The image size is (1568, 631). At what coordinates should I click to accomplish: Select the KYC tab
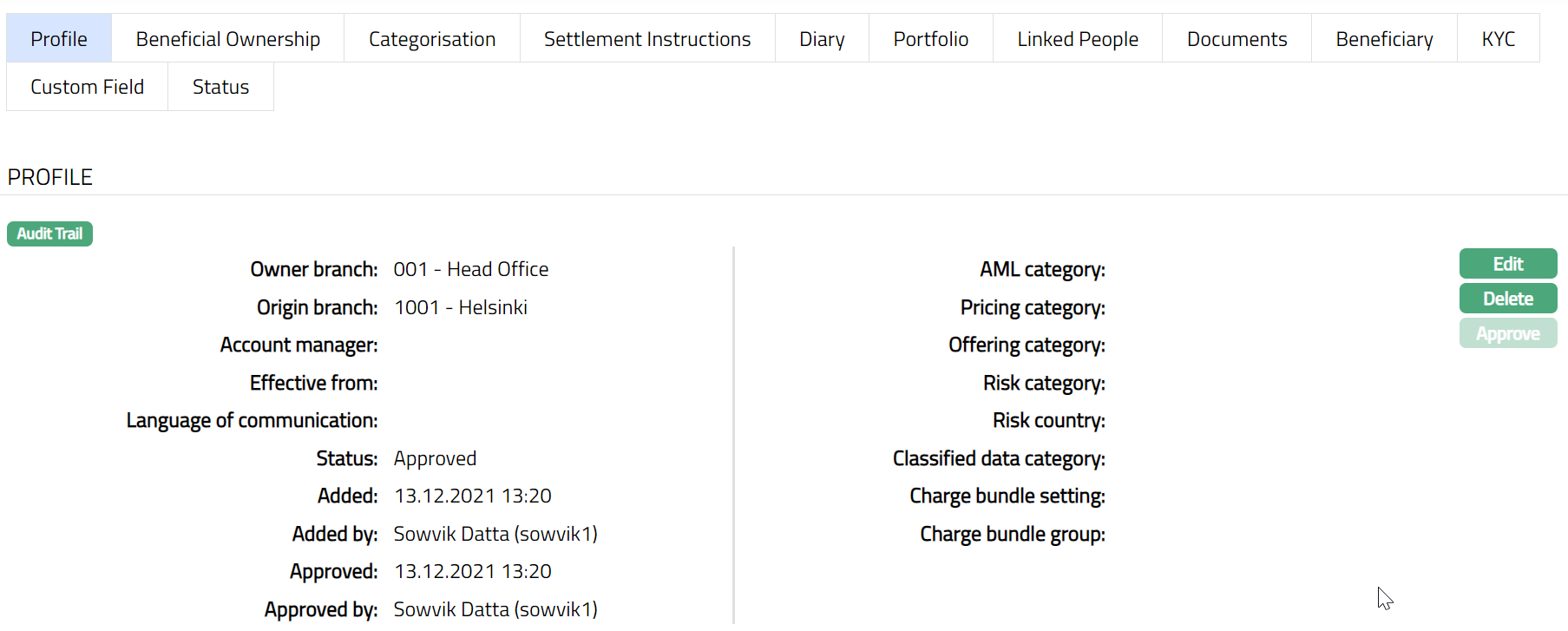point(1498,39)
